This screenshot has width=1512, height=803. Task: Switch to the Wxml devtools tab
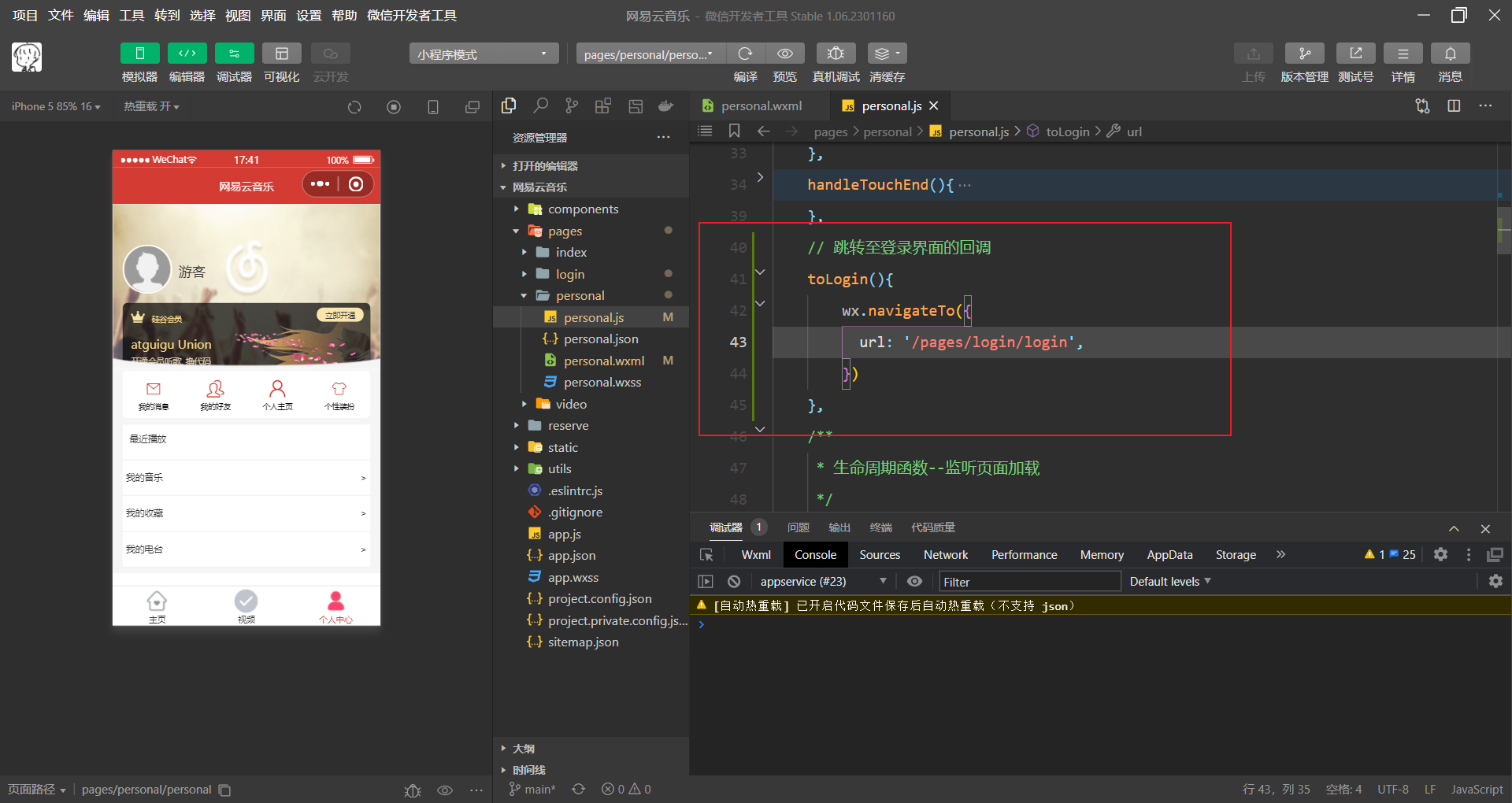tap(756, 555)
